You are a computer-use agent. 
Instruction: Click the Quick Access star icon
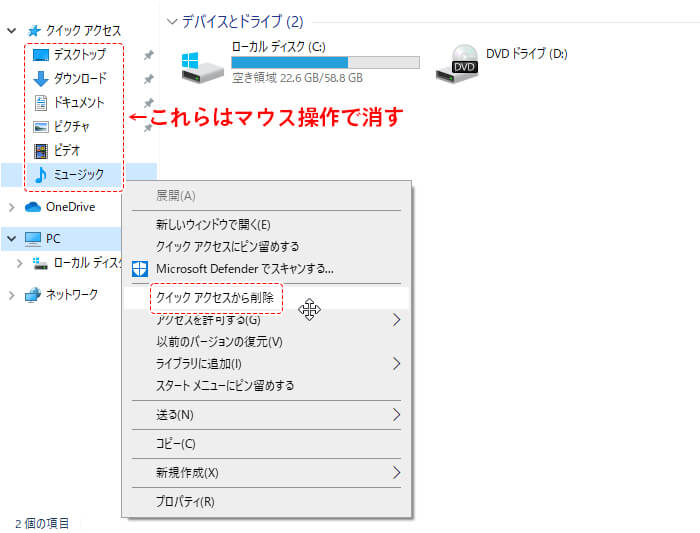click(x=34, y=31)
